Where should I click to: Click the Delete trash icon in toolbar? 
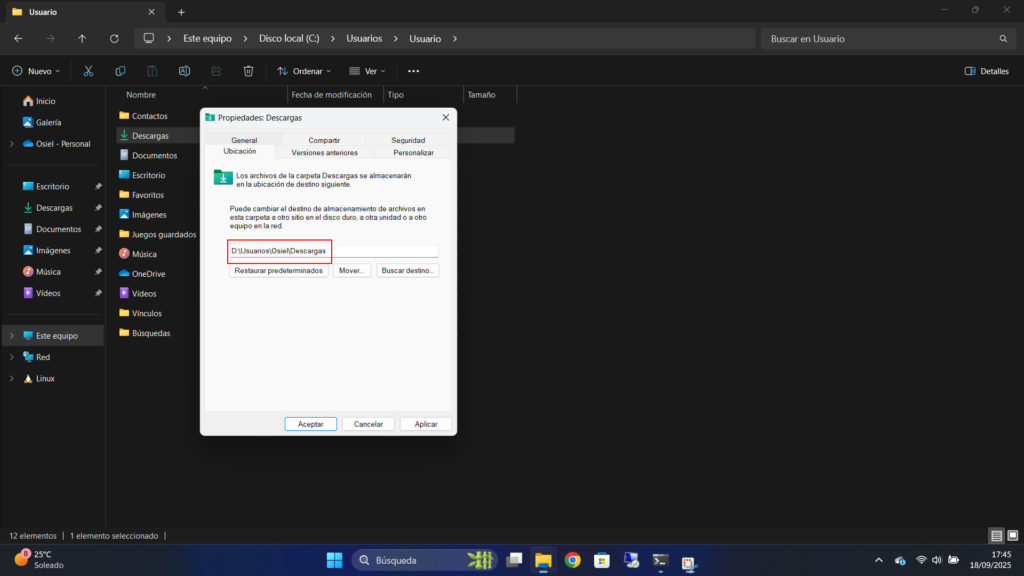coord(248,71)
